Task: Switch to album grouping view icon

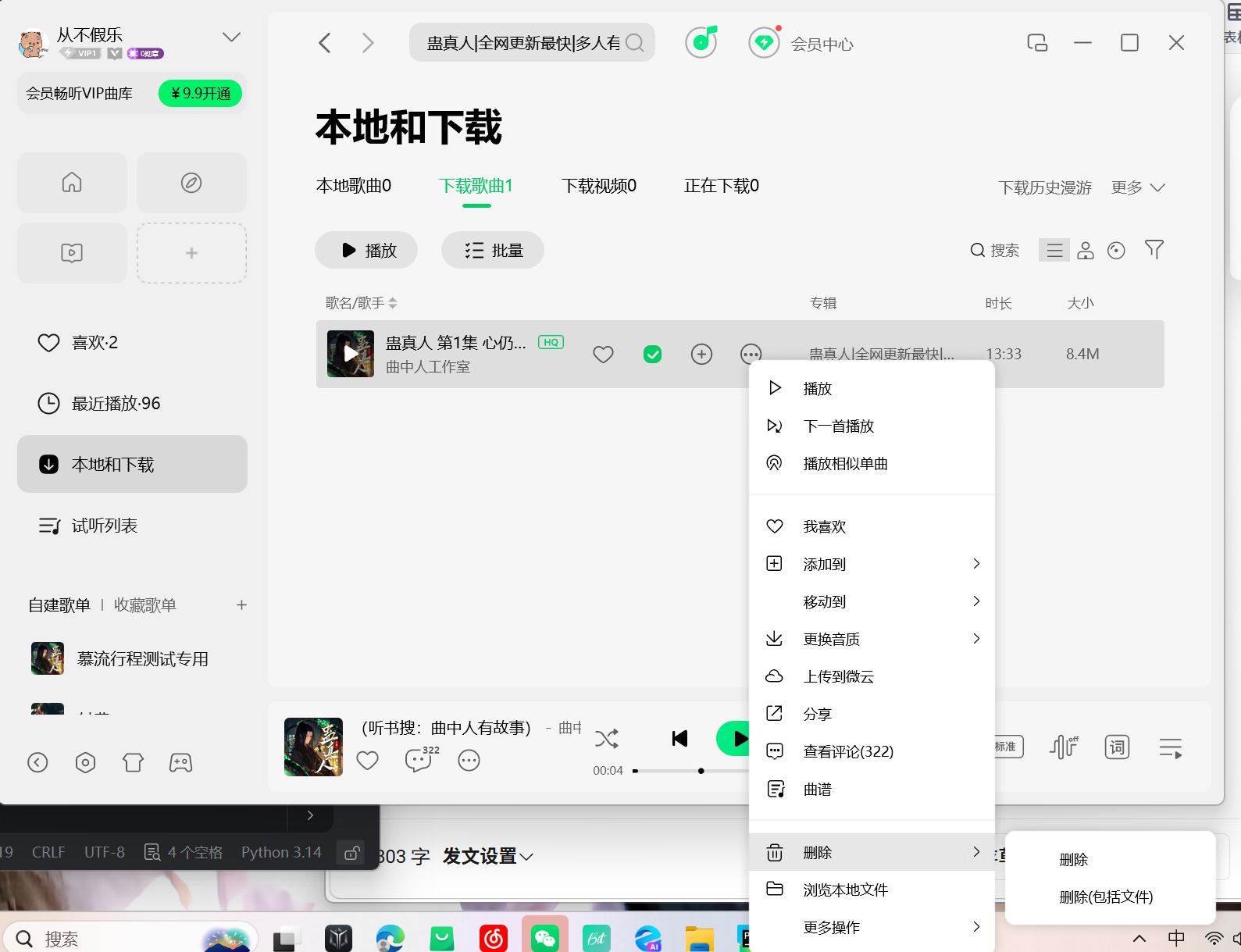Action: (x=1116, y=250)
